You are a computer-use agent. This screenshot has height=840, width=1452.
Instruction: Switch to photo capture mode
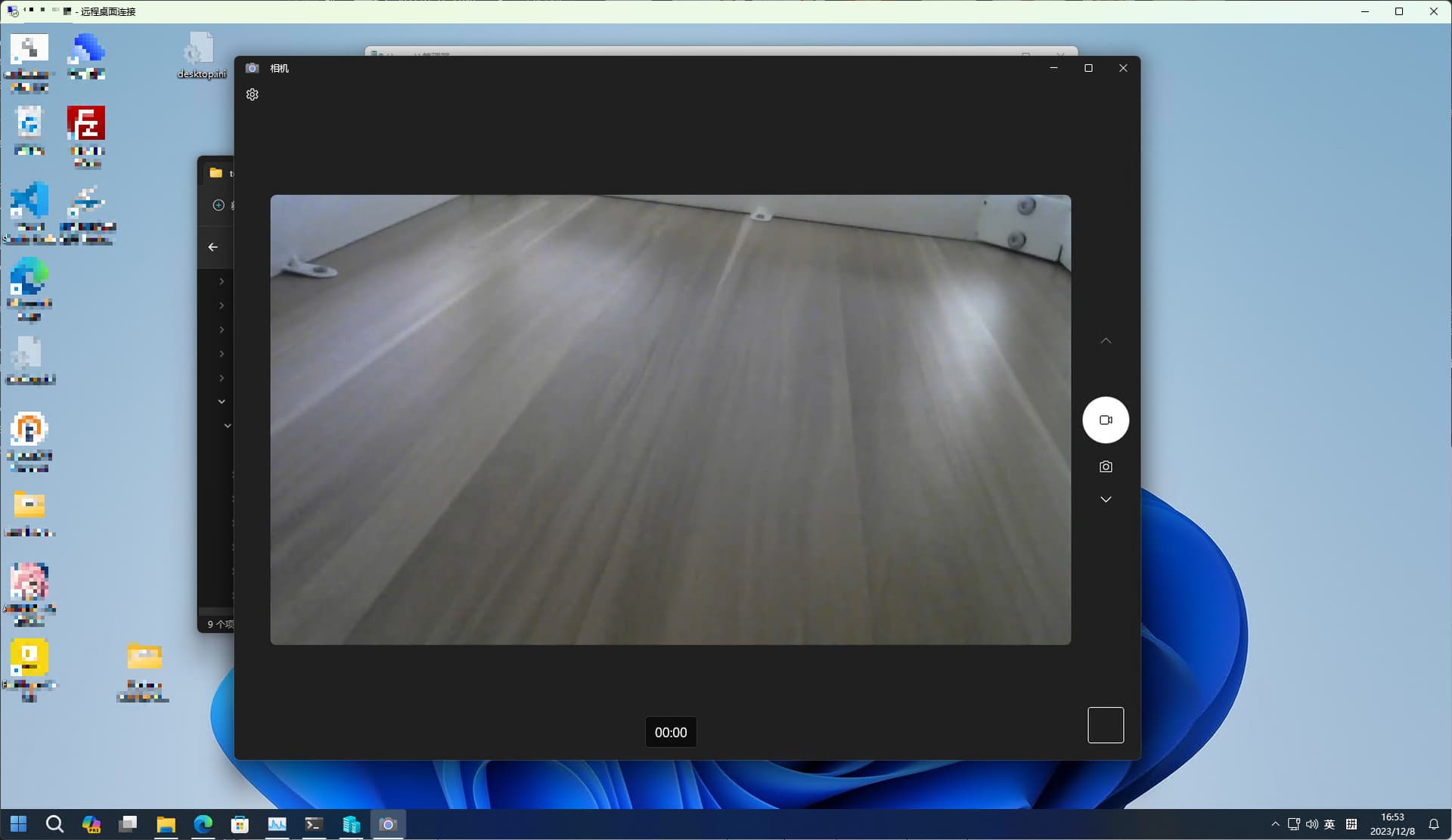pos(1105,466)
